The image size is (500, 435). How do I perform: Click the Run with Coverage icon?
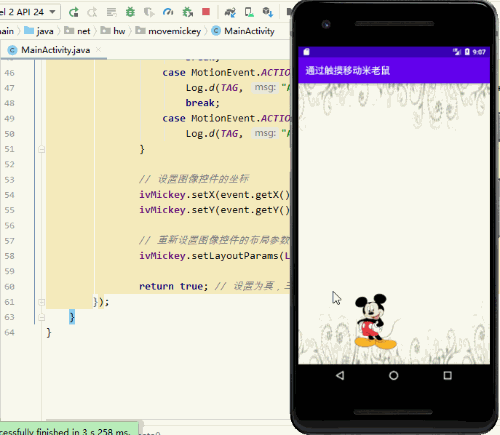pyautogui.click(x=149, y=12)
